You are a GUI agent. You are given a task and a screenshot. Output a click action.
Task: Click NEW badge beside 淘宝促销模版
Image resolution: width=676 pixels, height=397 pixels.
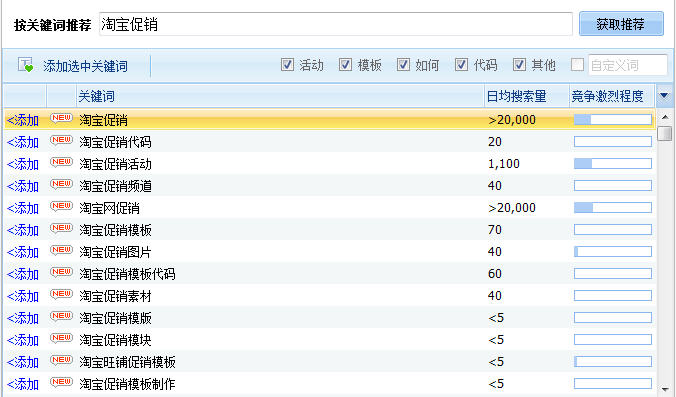point(61,316)
